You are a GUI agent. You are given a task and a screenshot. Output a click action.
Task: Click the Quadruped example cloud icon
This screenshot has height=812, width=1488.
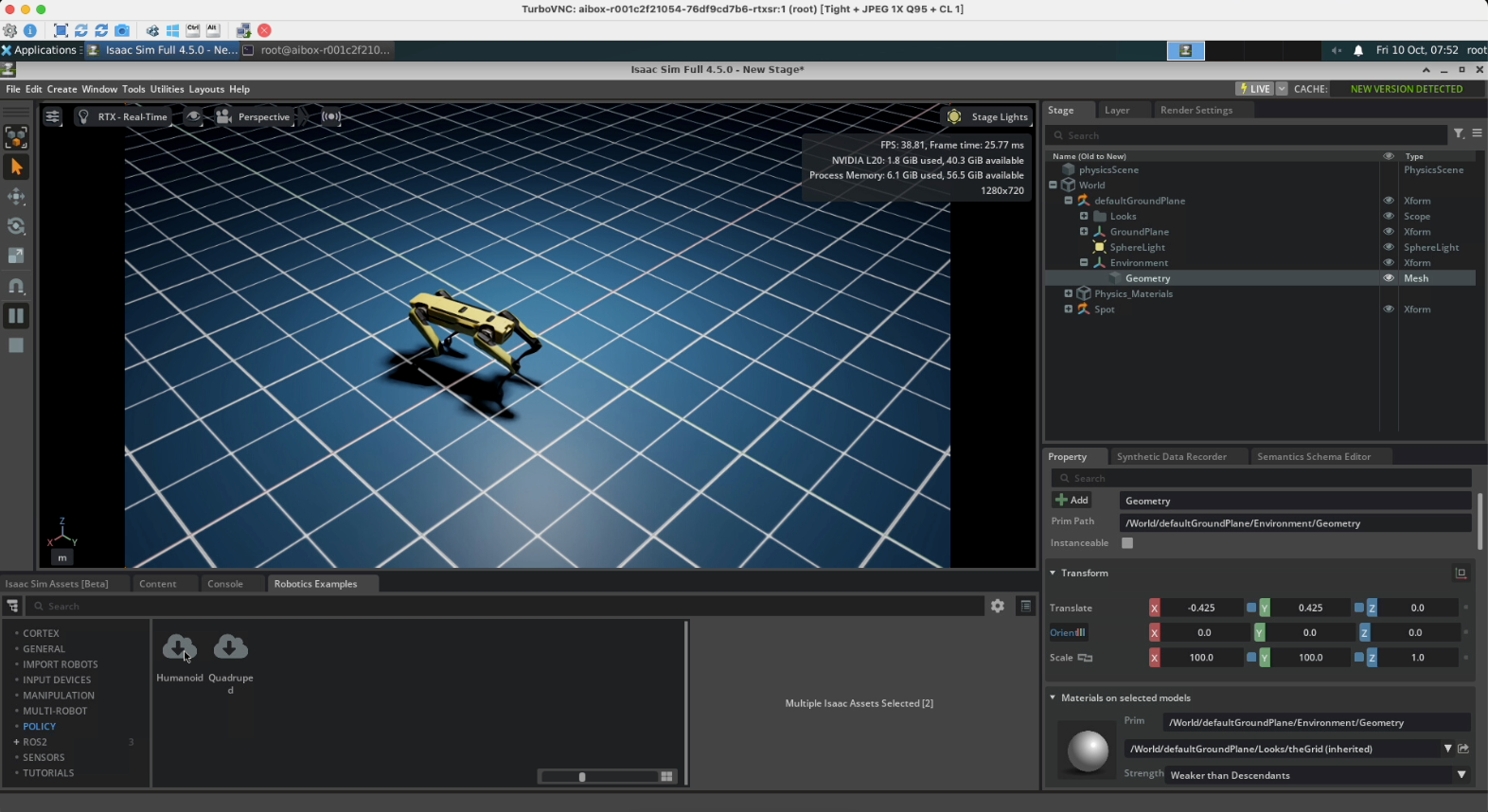tap(230, 647)
